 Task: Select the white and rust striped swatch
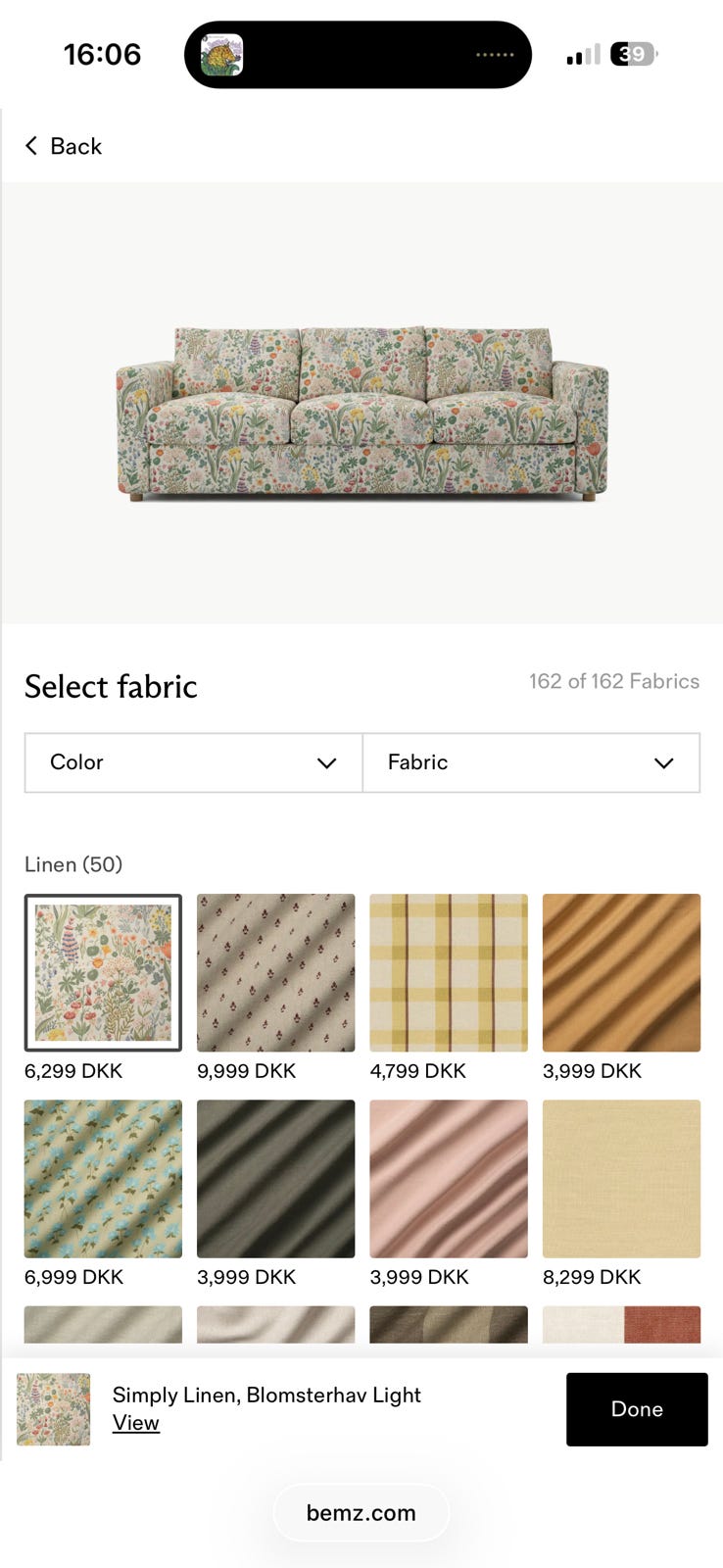pyautogui.click(x=621, y=1324)
